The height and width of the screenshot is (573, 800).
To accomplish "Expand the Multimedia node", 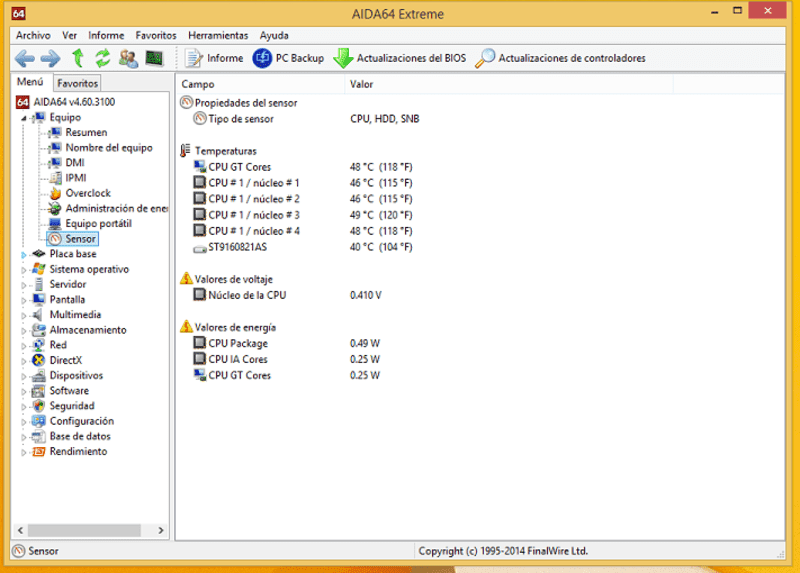I will click(23, 315).
